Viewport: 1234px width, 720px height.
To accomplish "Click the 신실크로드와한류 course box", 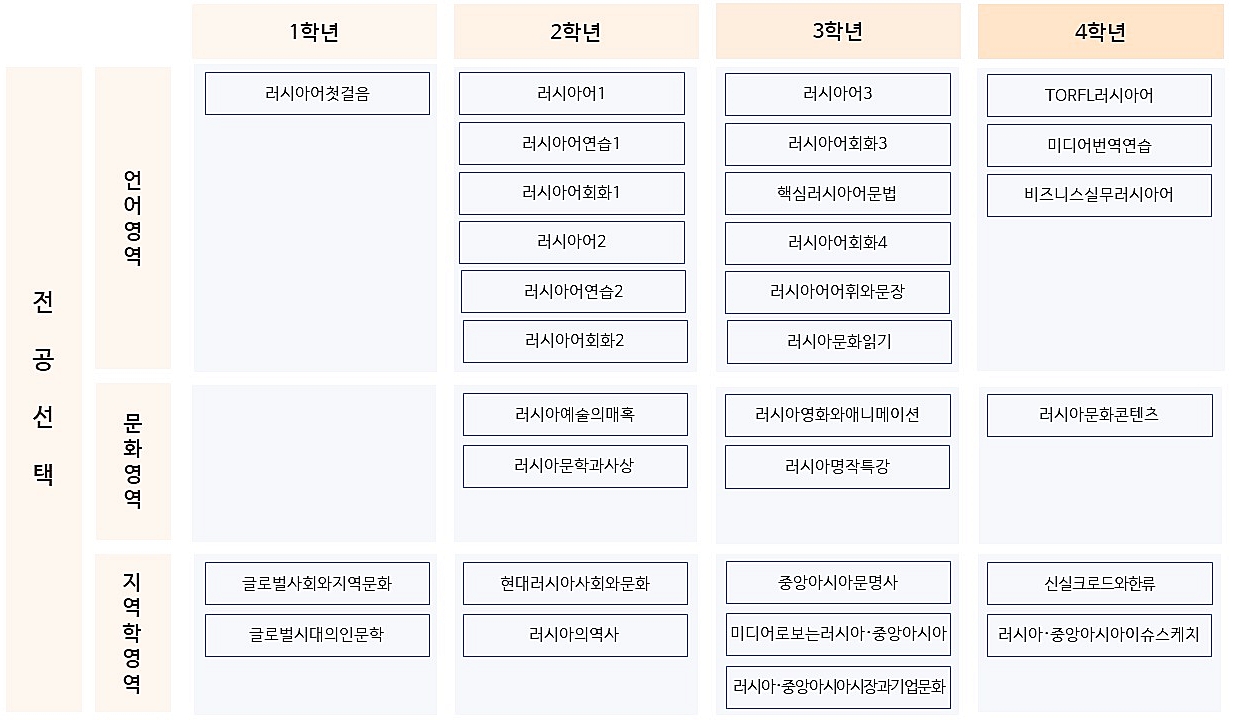I will (x=1099, y=583).
